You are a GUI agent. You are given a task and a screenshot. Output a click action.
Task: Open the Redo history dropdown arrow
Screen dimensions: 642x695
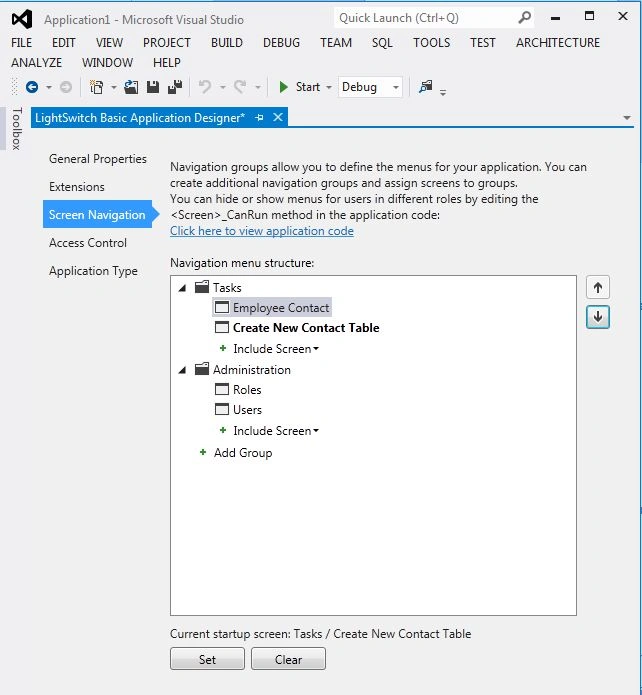coord(258,87)
